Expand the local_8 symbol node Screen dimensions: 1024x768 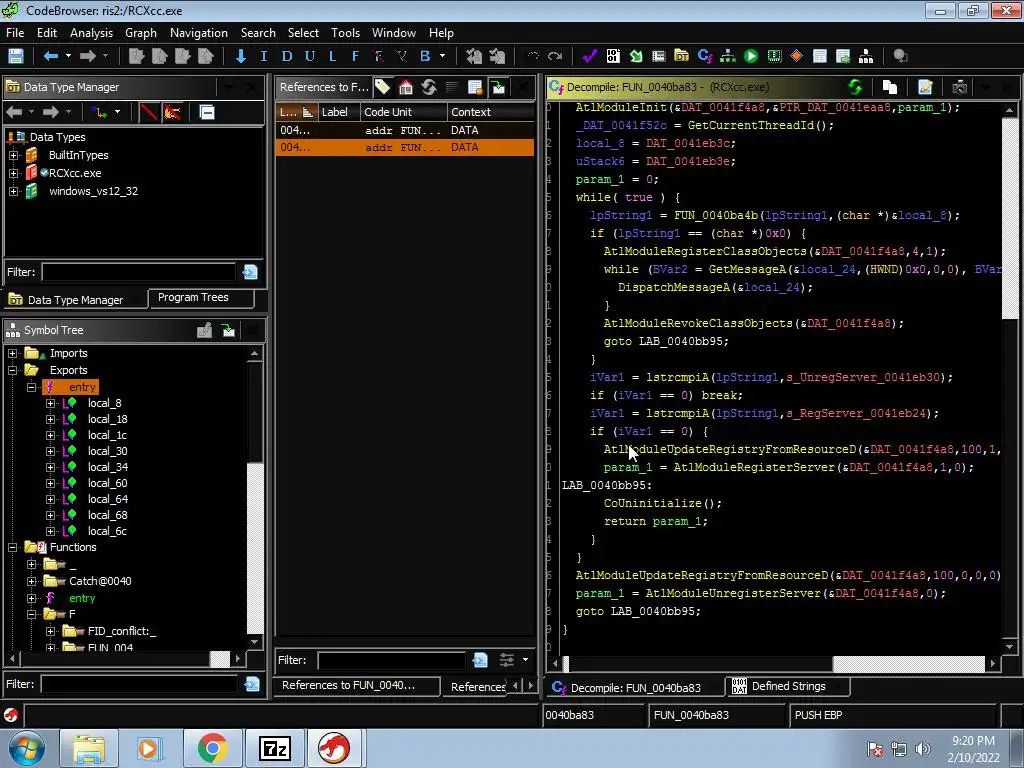coord(50,403)
